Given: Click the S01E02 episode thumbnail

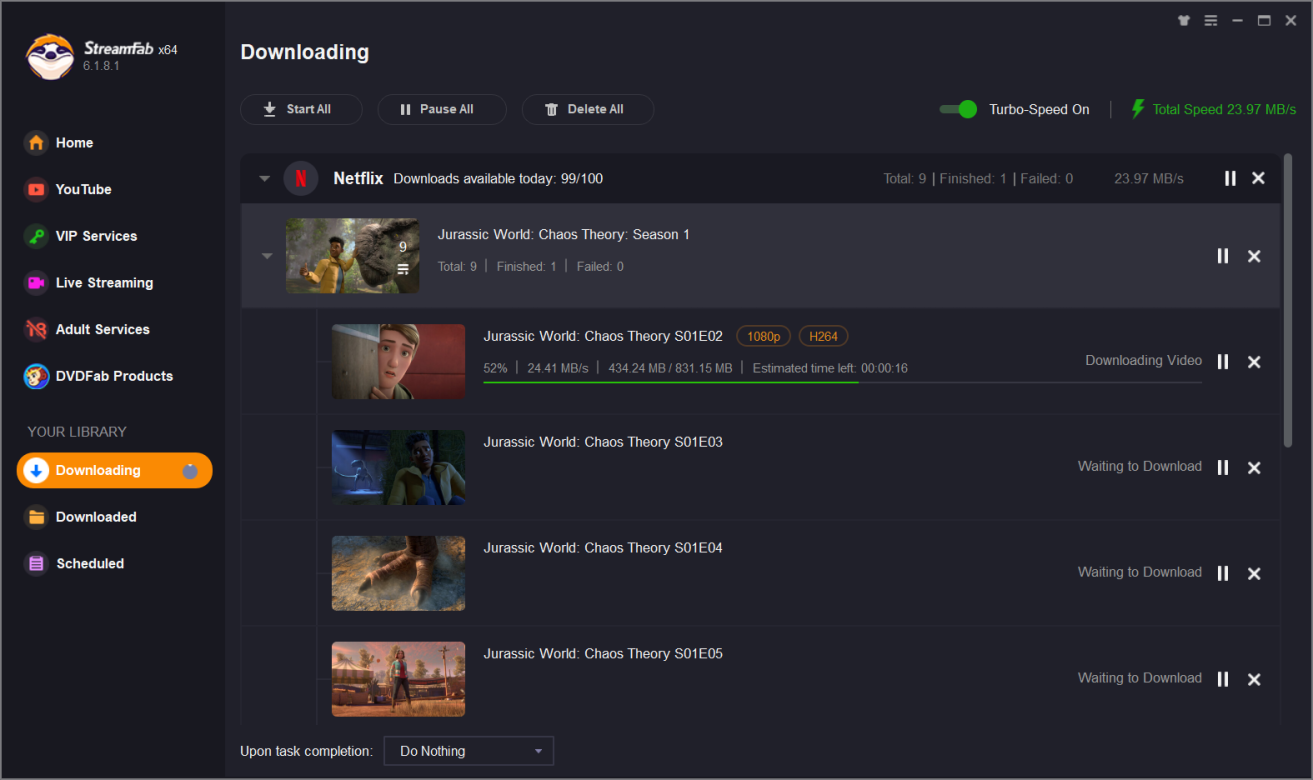Looking at the screenshot, I should [398, 362].
